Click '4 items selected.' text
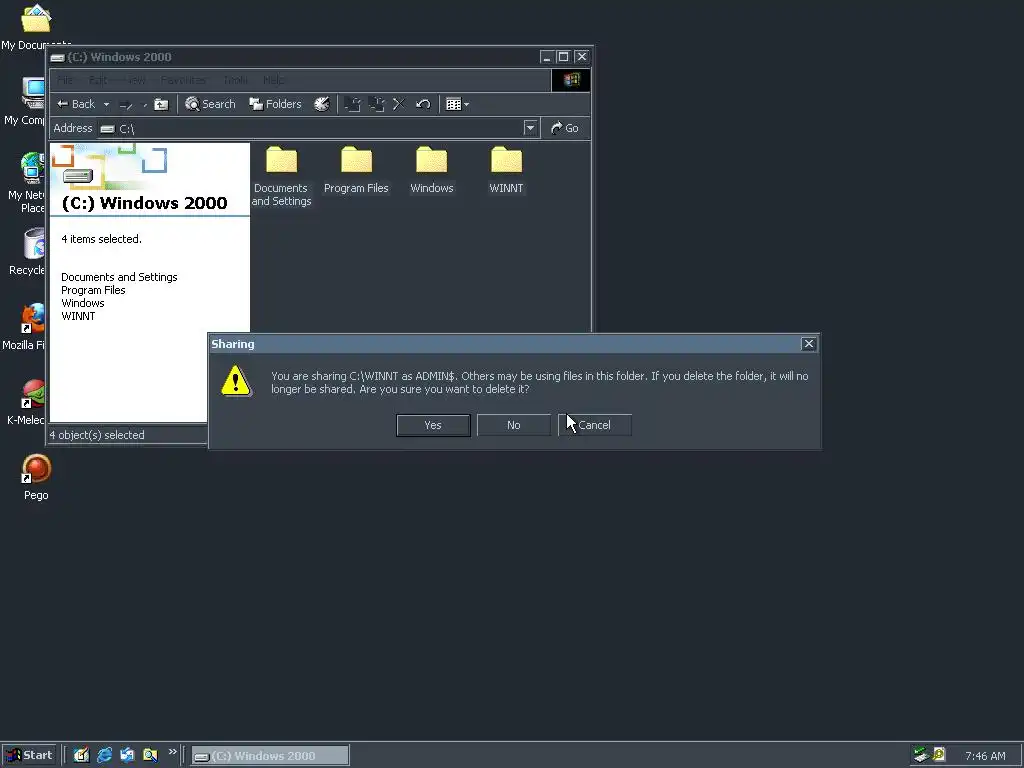The height and width of the screenshot is (768, 1024). [101, 239]
